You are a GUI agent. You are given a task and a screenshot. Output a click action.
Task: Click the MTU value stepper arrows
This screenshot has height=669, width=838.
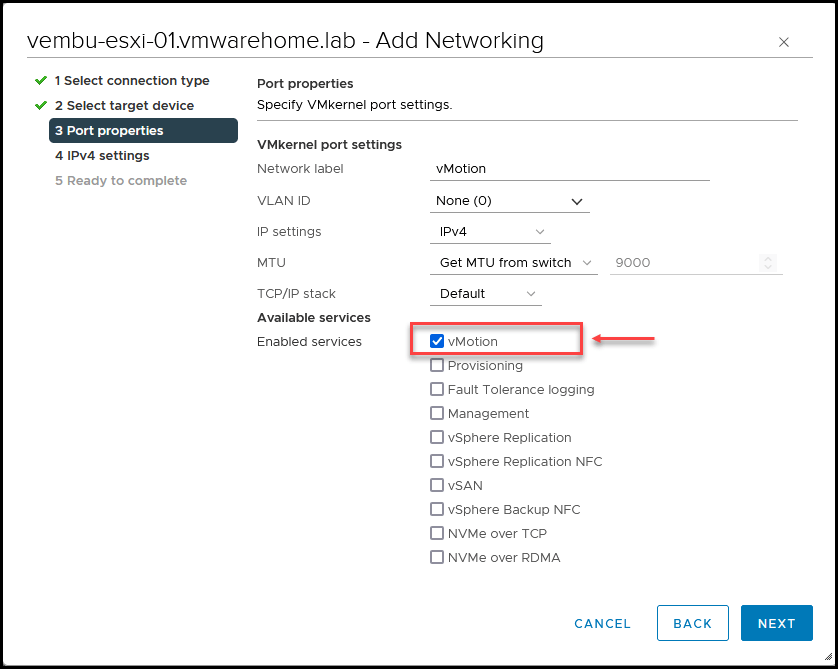click(768, 263)
